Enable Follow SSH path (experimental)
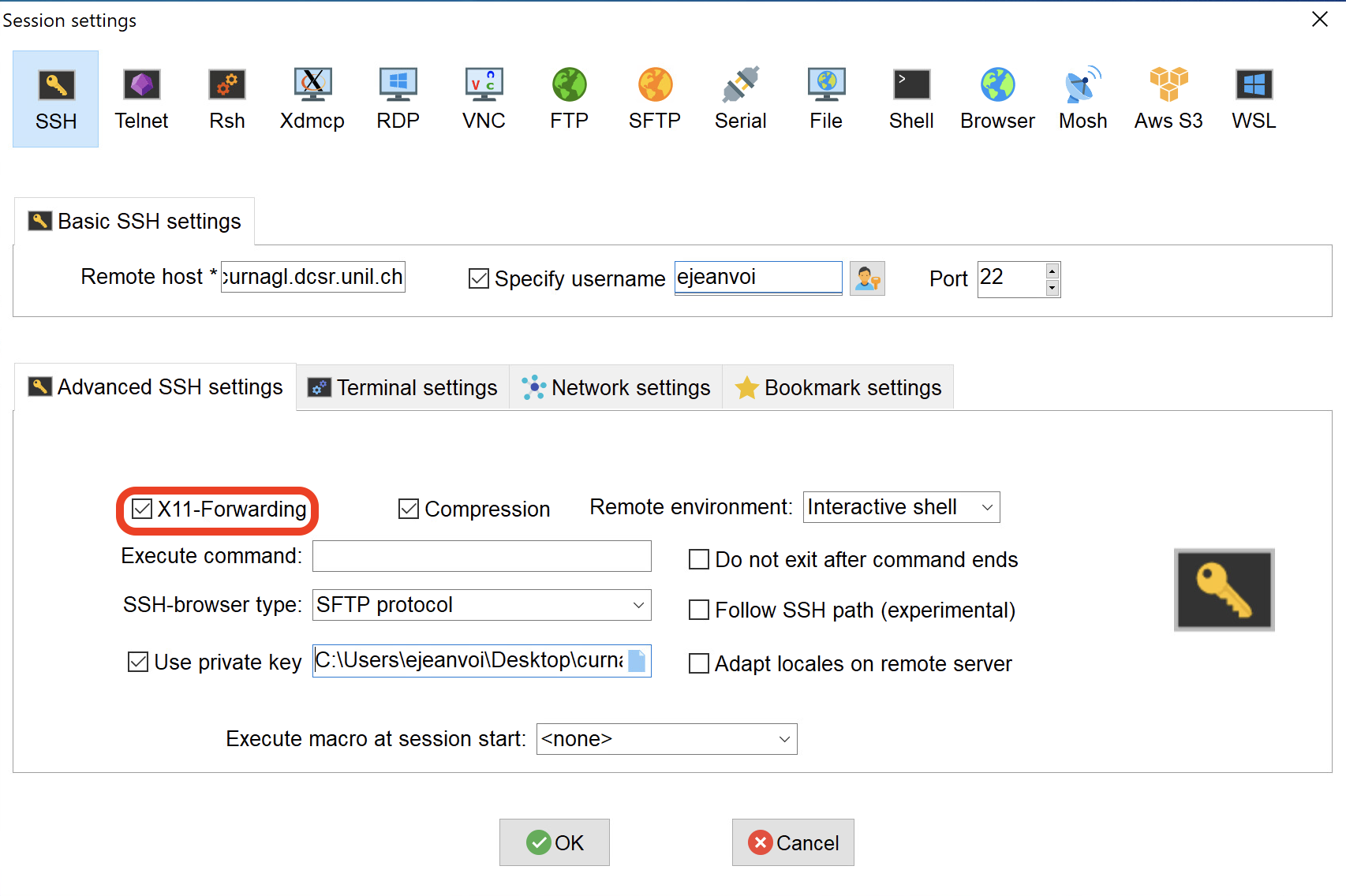 699,610
